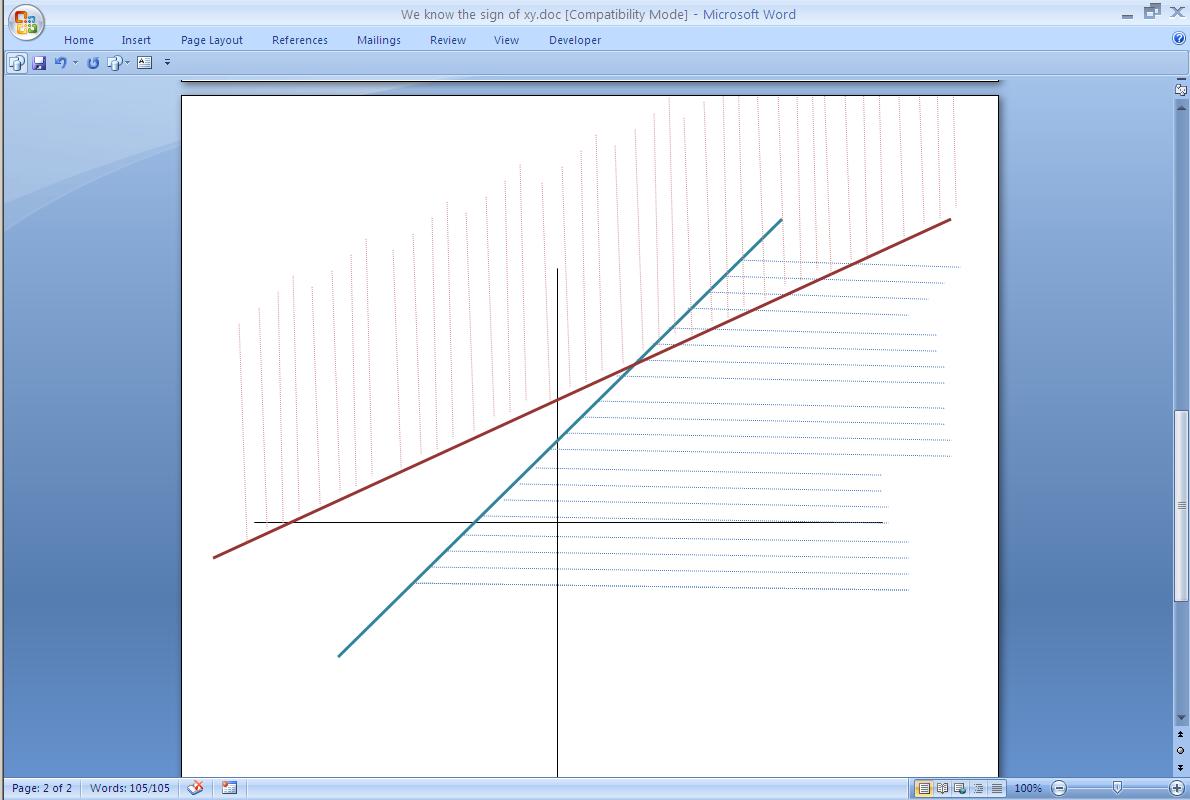Click the zoom in plus button
1190x800 pixels.
pyautogui.click(x=1177, y=788)
